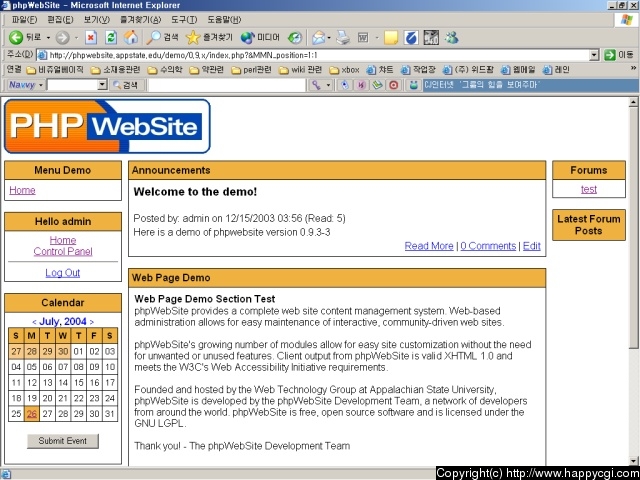The image size is (640, 480).
Task: Open the Navvy search box dropdown
Action: click(x=102, y=85)
